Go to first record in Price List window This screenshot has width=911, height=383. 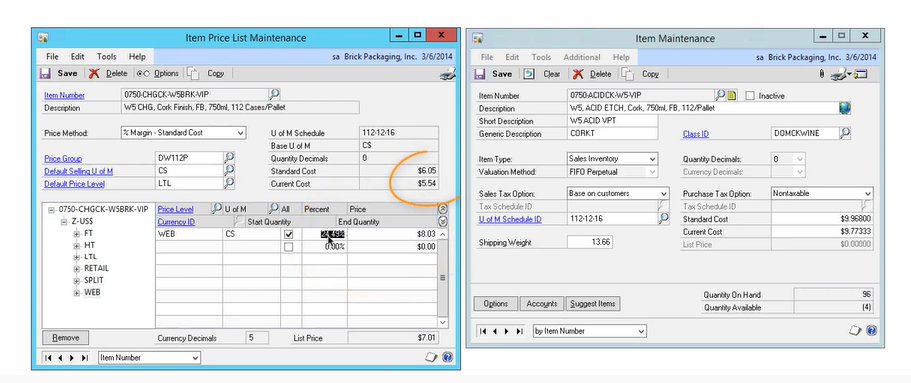click(x=49, y=358)
